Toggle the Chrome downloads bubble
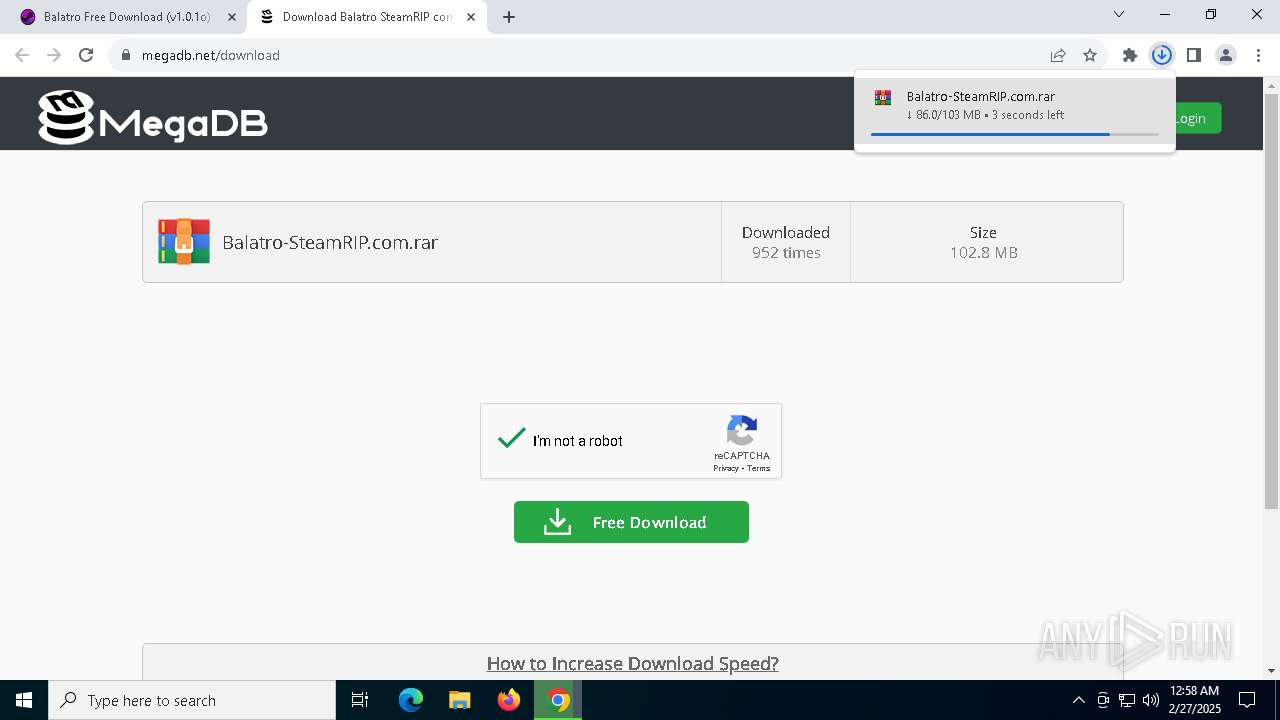The image size is (1280, 720). point(1162,55)
